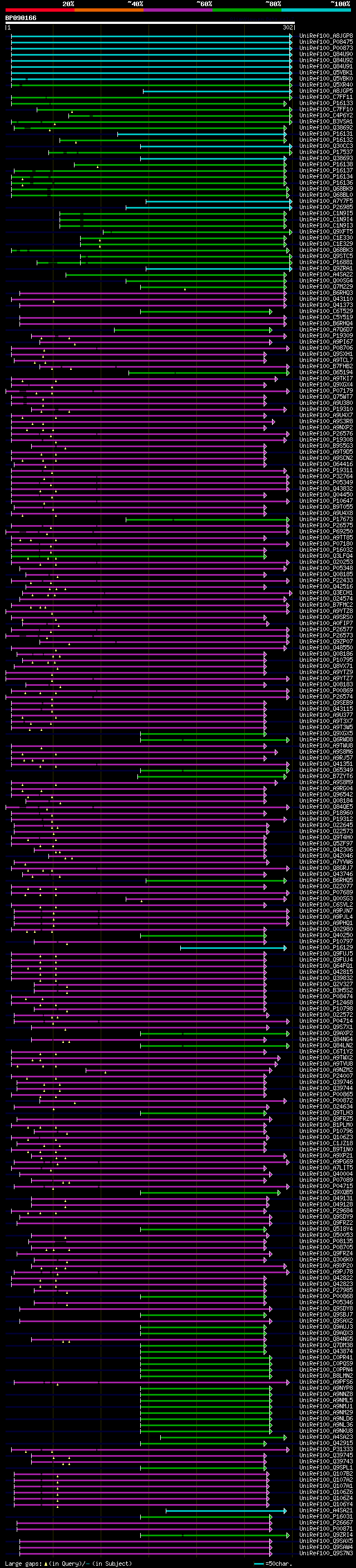
Task: Click the cyan ~100% legend segment
Action: point(317,10)
